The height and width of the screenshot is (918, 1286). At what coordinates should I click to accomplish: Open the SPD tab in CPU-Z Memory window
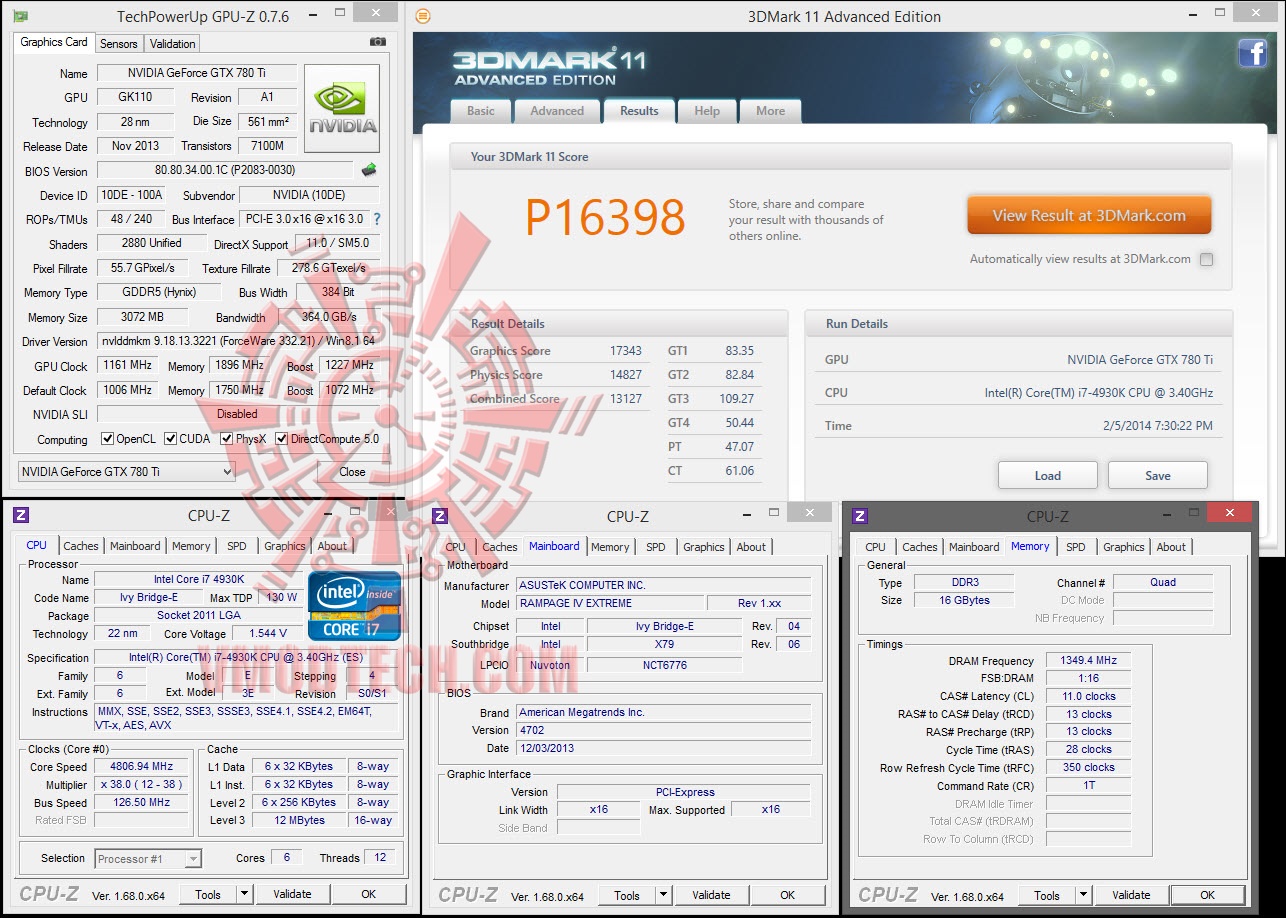(x=1076, y=547)
